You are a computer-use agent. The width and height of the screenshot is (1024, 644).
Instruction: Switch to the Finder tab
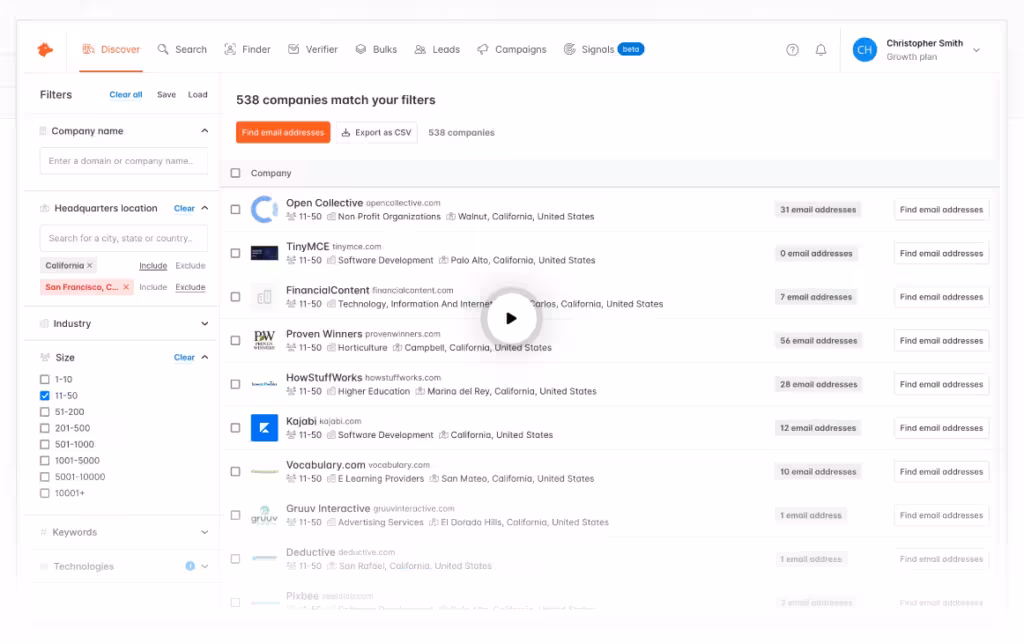247,49
